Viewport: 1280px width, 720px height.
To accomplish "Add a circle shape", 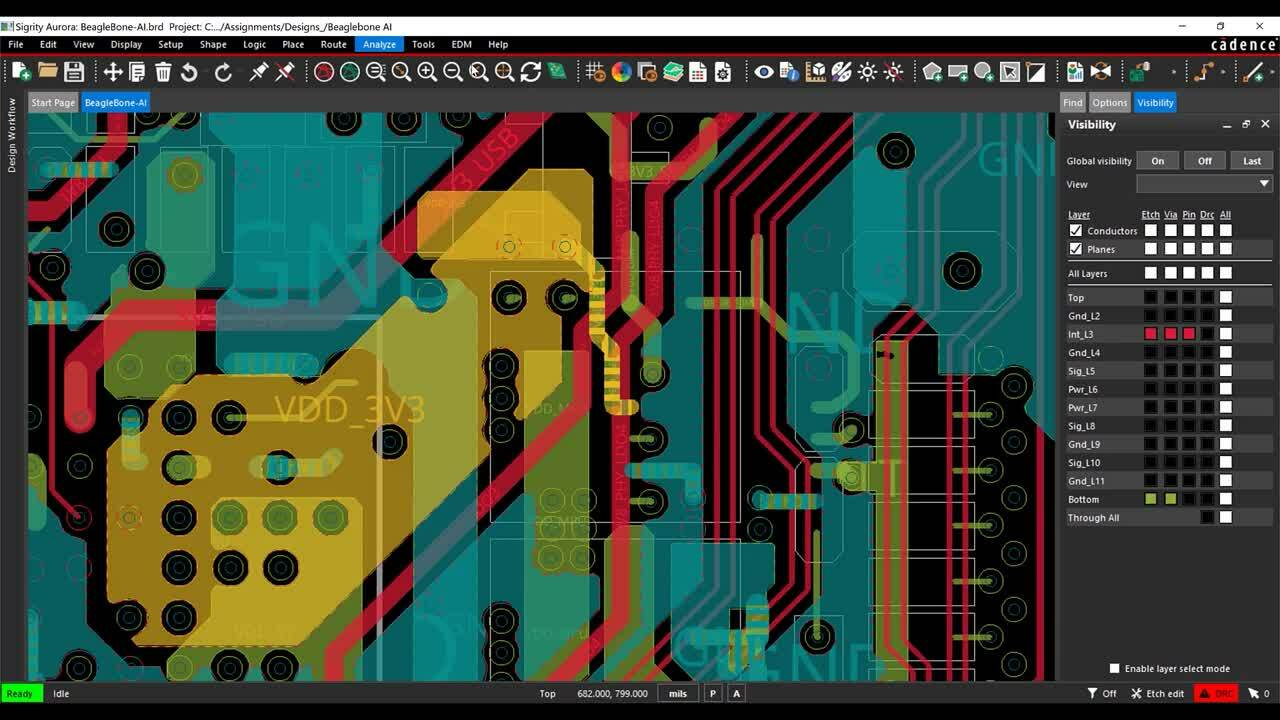I will [x=984, y=71].
